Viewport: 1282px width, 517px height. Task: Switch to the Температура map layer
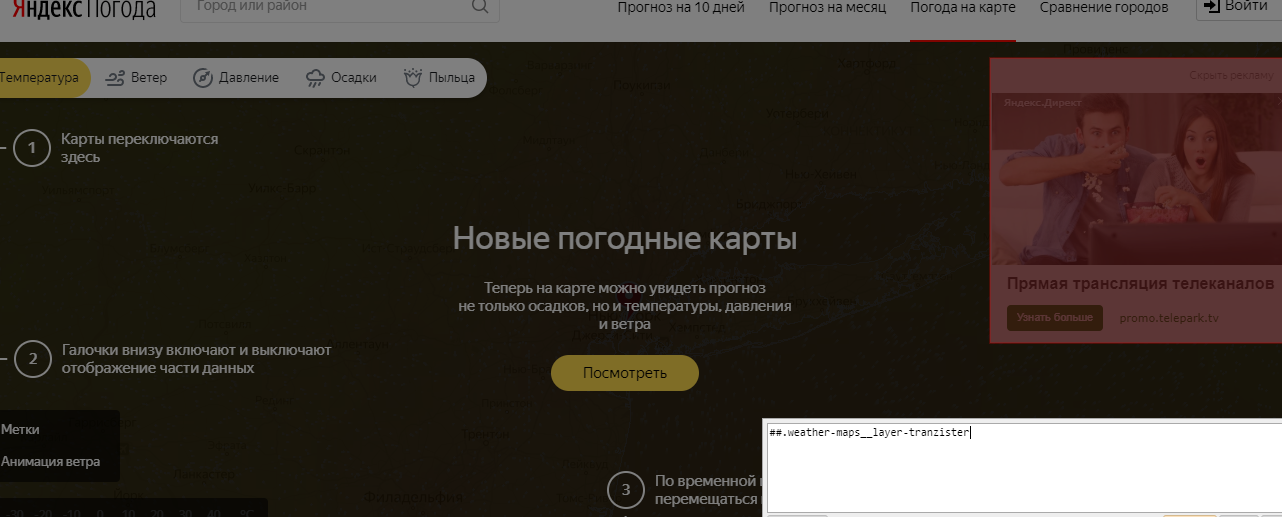point(40,78)
